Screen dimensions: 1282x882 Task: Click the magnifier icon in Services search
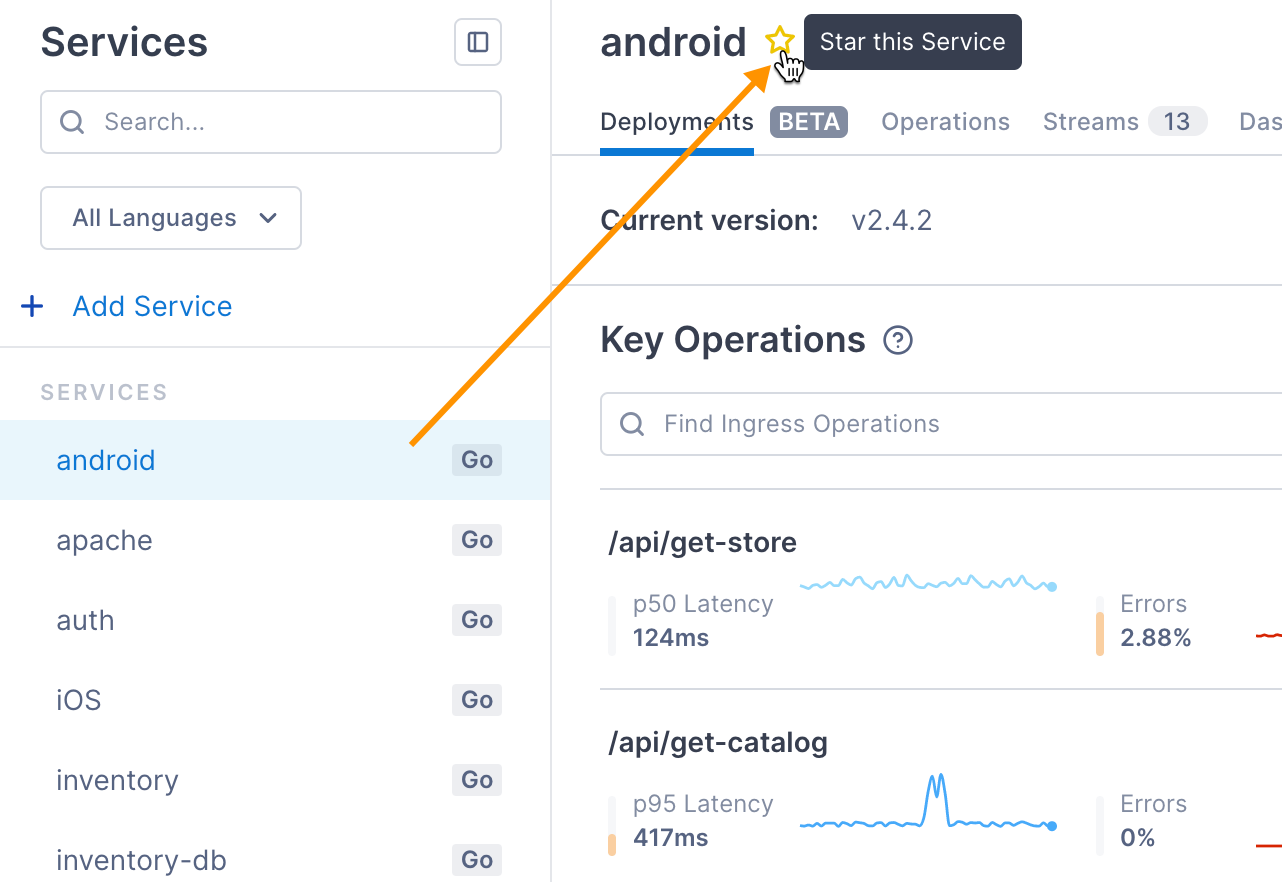pos(72,122)
